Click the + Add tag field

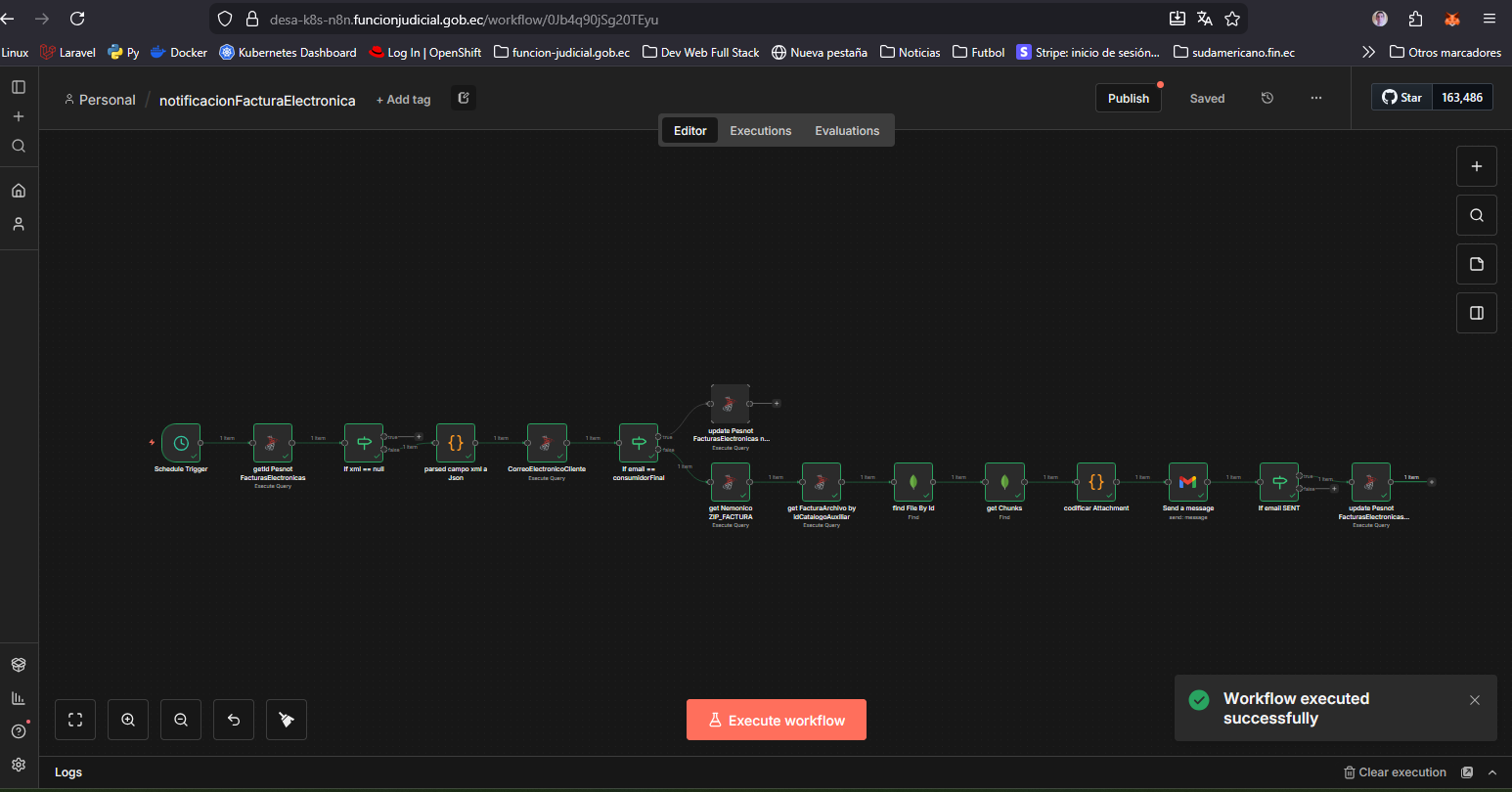(403, 100)
